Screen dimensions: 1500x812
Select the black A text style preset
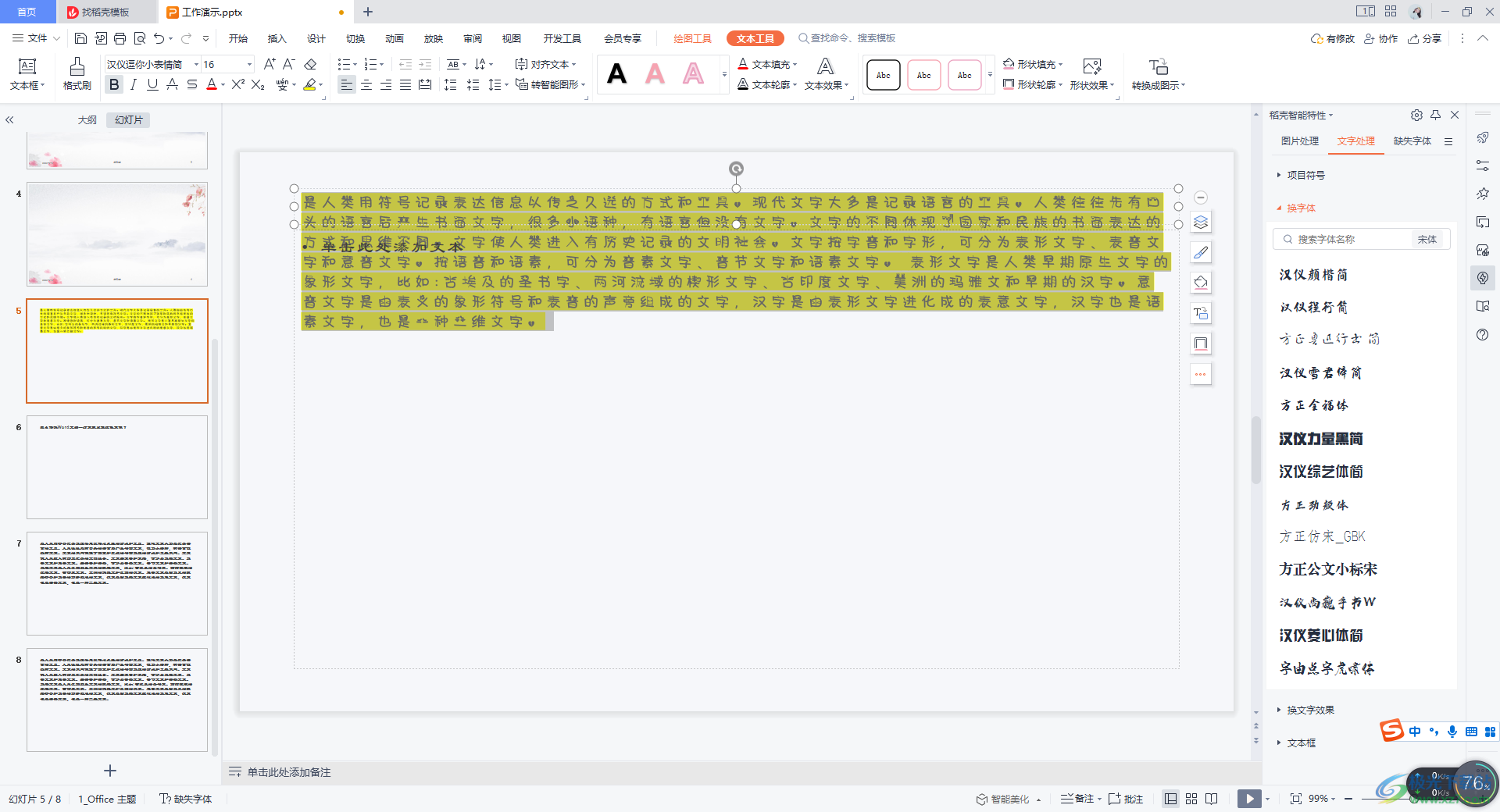tap(617, 74)
